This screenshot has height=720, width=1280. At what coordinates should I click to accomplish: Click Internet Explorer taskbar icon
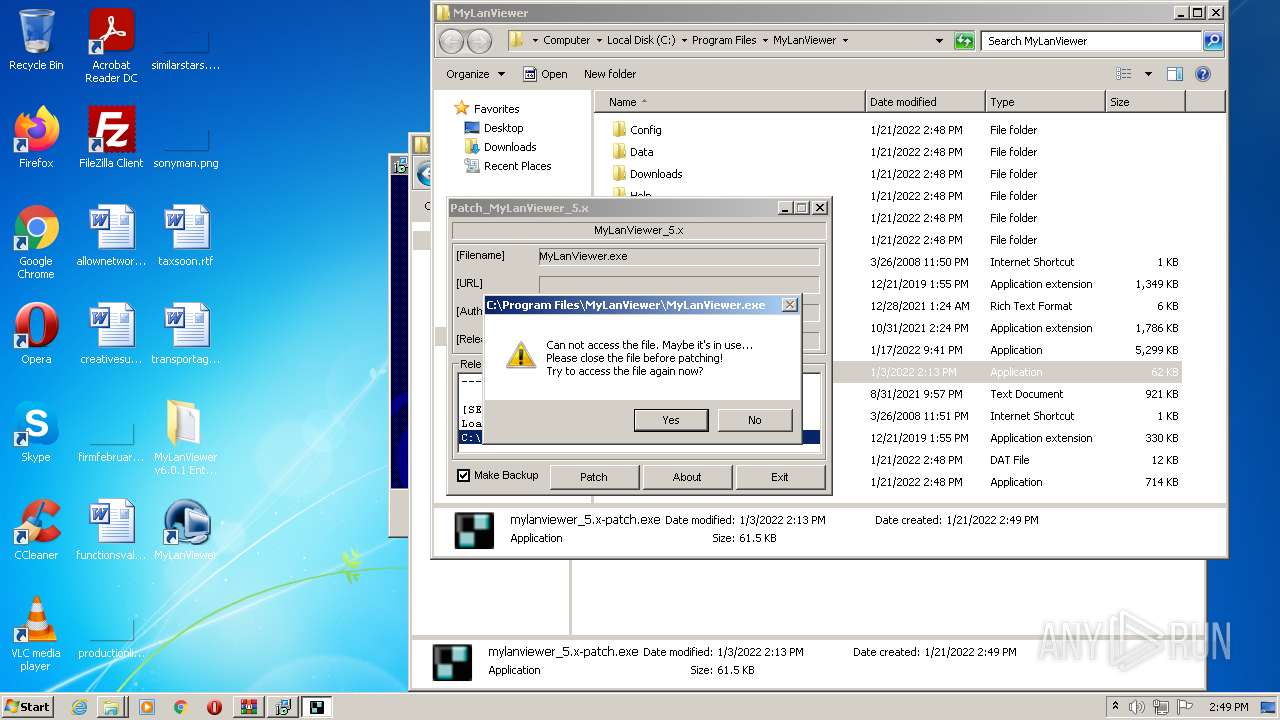pyautogui.click(x=79, y=707)
